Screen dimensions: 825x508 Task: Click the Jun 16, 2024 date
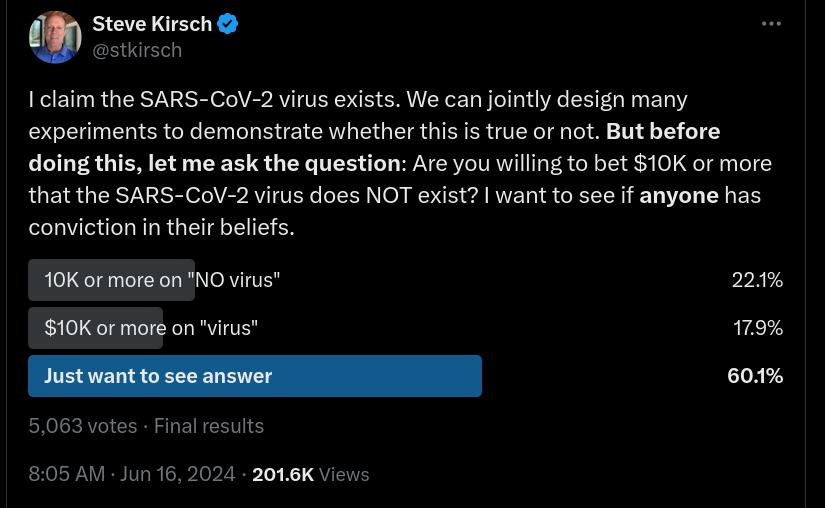[178, 474]
